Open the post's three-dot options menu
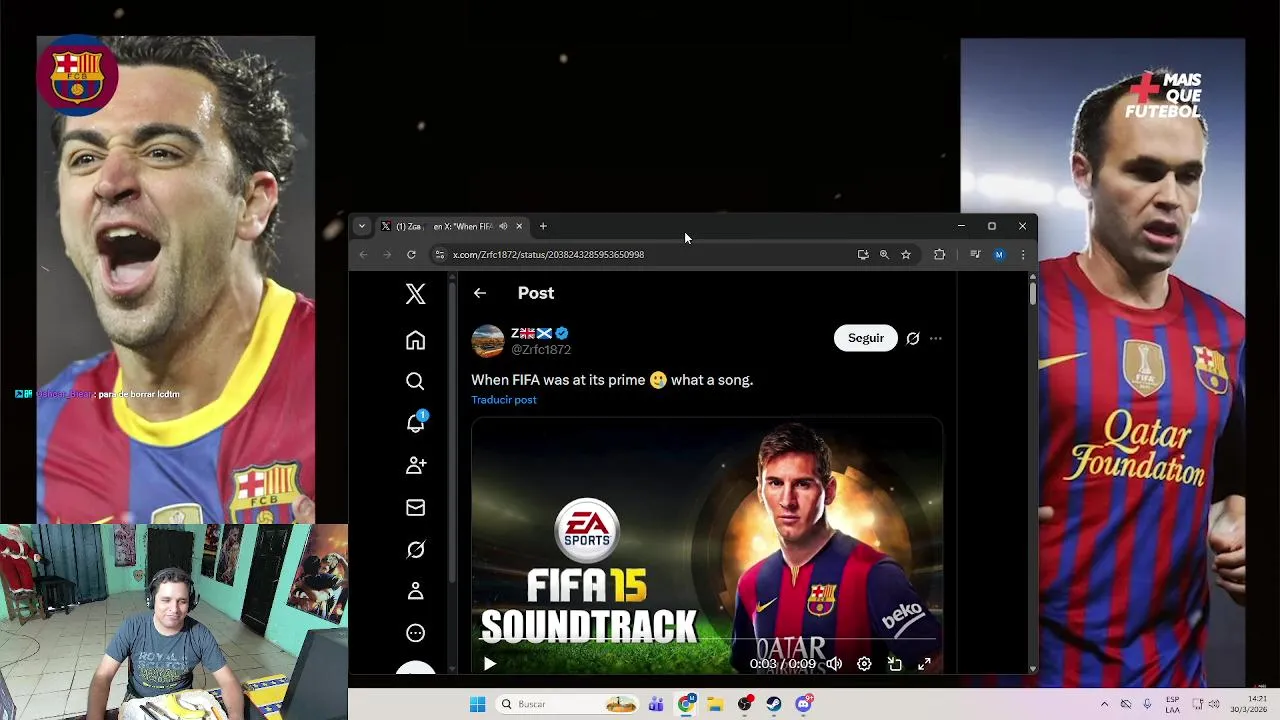The image size is (1280, 720). [x=935, y=338]
